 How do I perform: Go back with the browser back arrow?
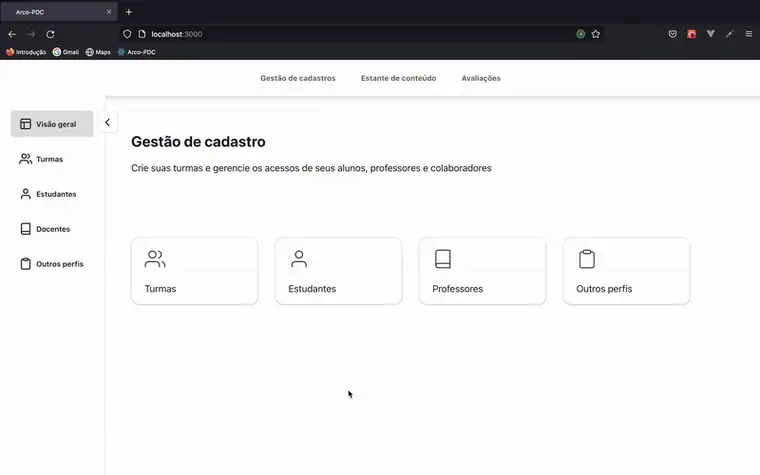tap(12, 34)
